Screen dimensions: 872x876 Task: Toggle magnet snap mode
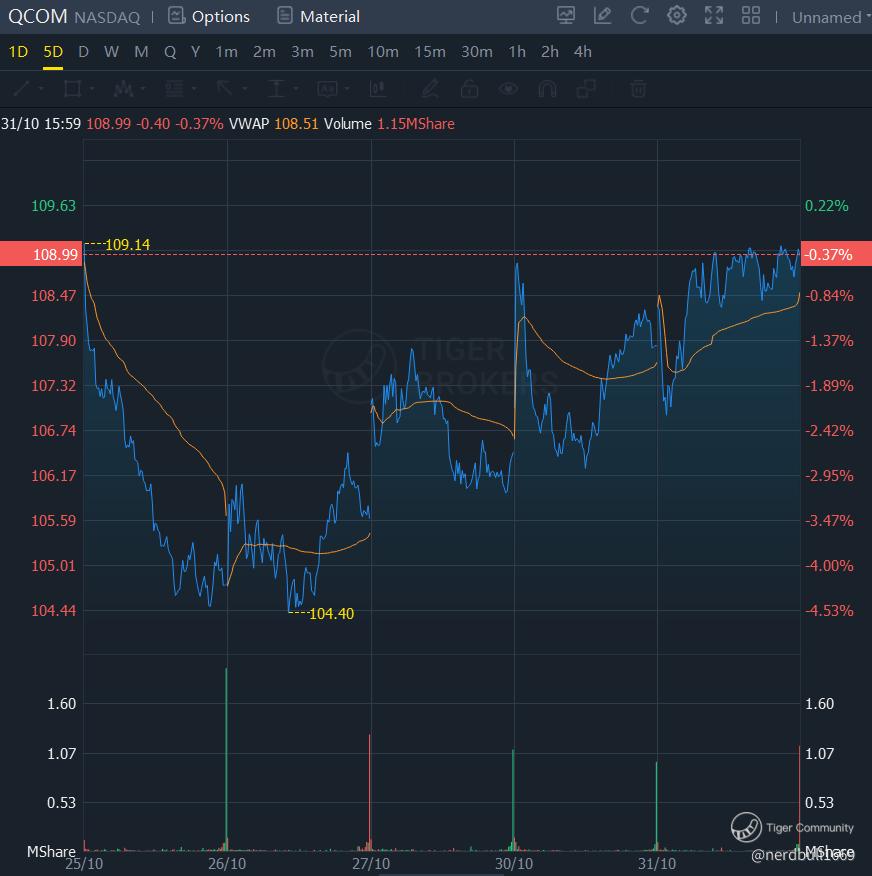547,88
